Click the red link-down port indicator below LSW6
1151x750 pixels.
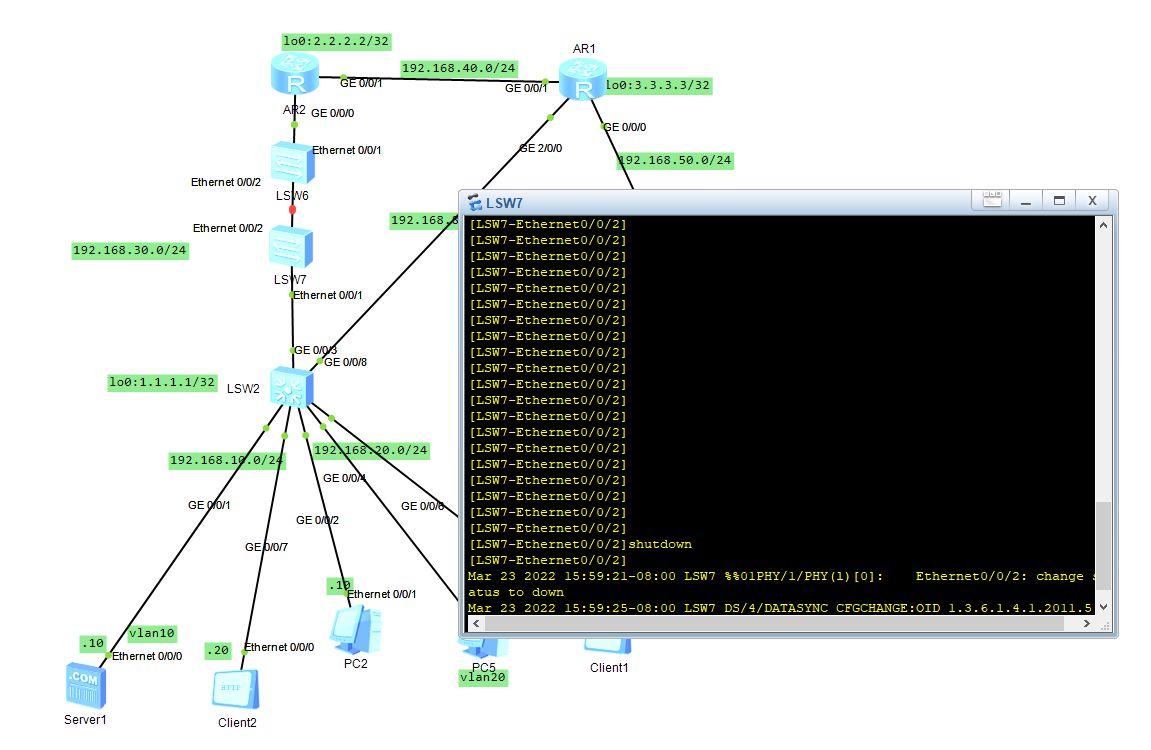click(292, 210)
